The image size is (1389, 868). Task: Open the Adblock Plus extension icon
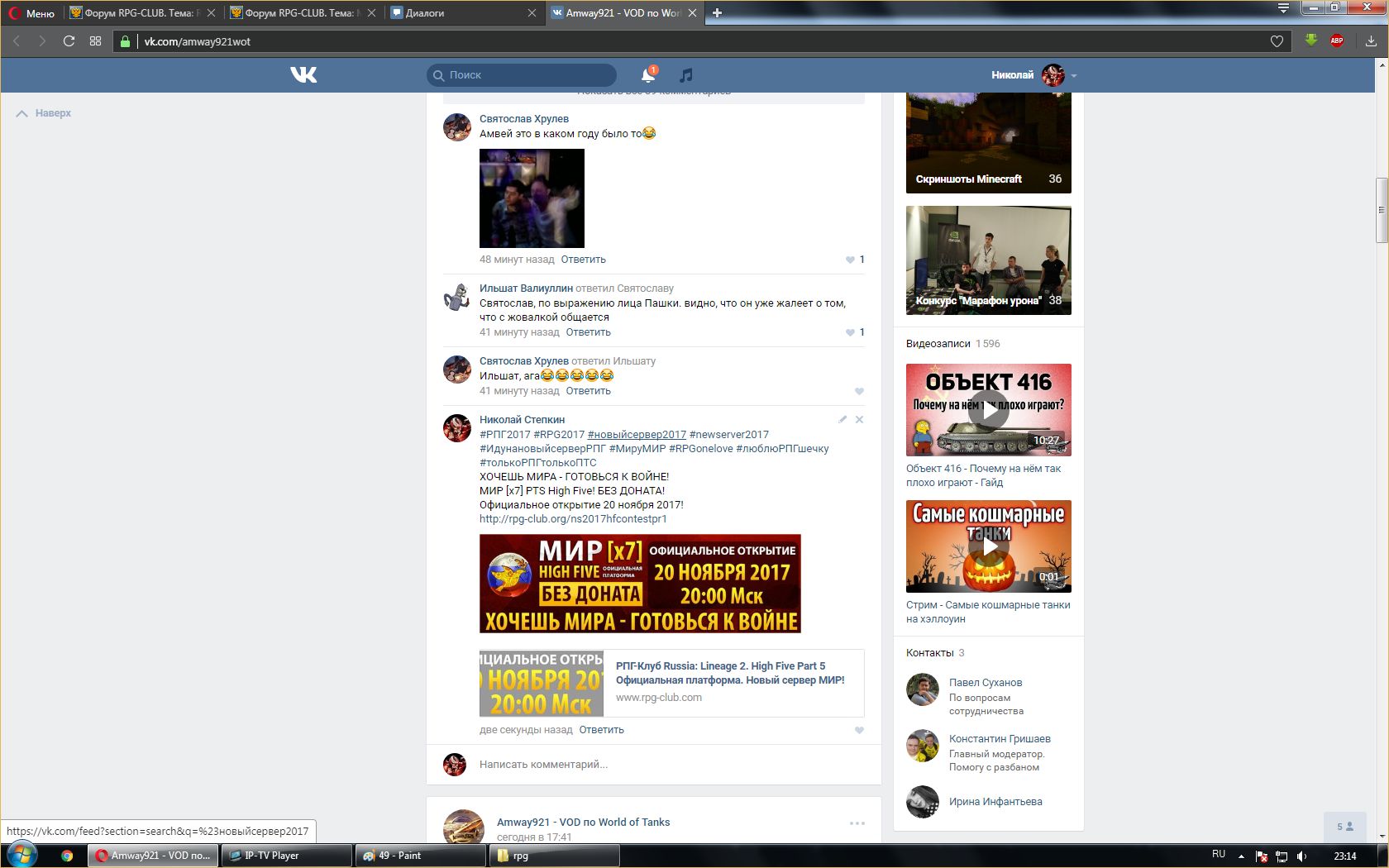1336,40
